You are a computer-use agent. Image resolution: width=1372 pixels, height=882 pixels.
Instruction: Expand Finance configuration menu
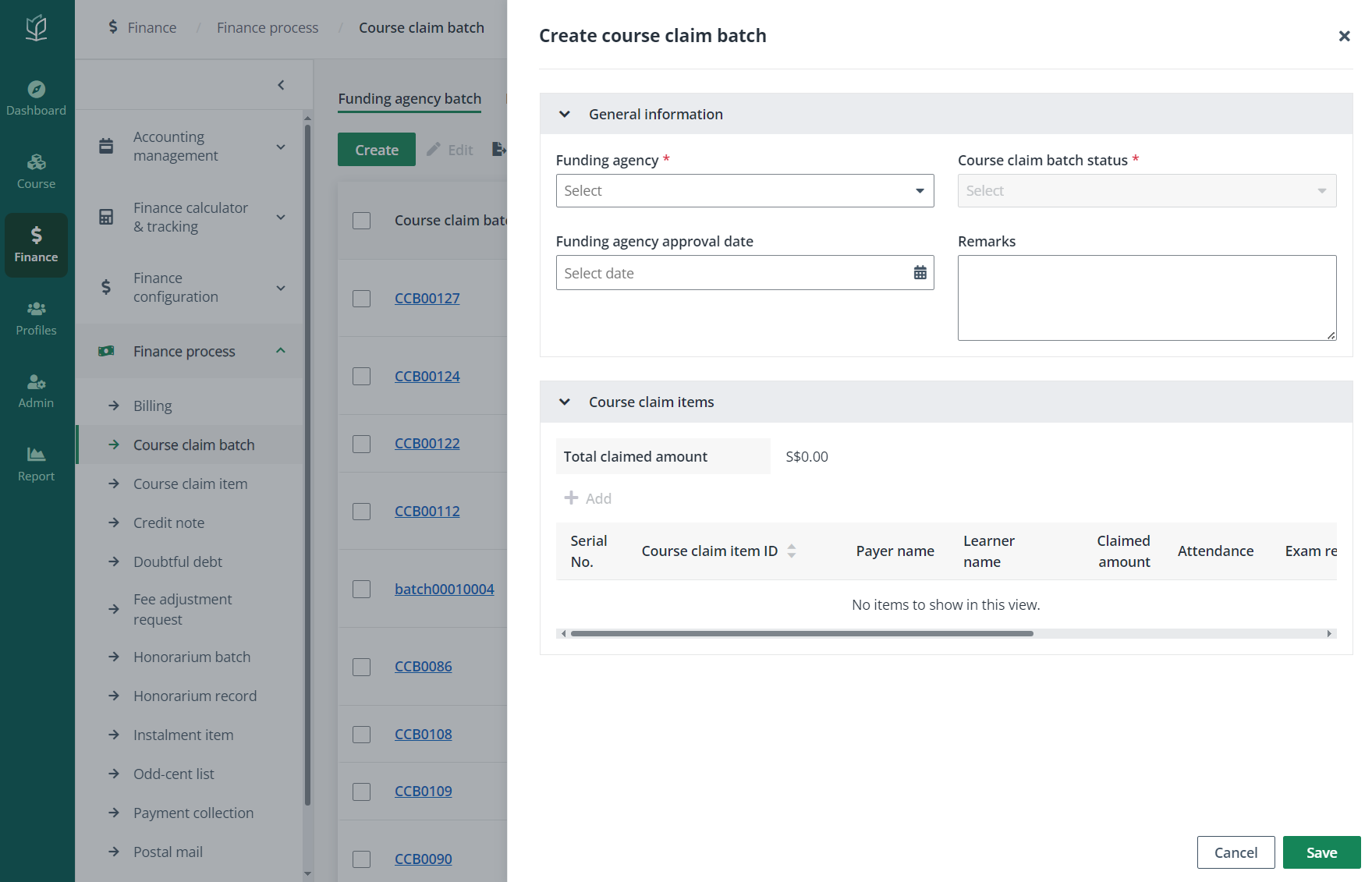(x=281, y=288)
